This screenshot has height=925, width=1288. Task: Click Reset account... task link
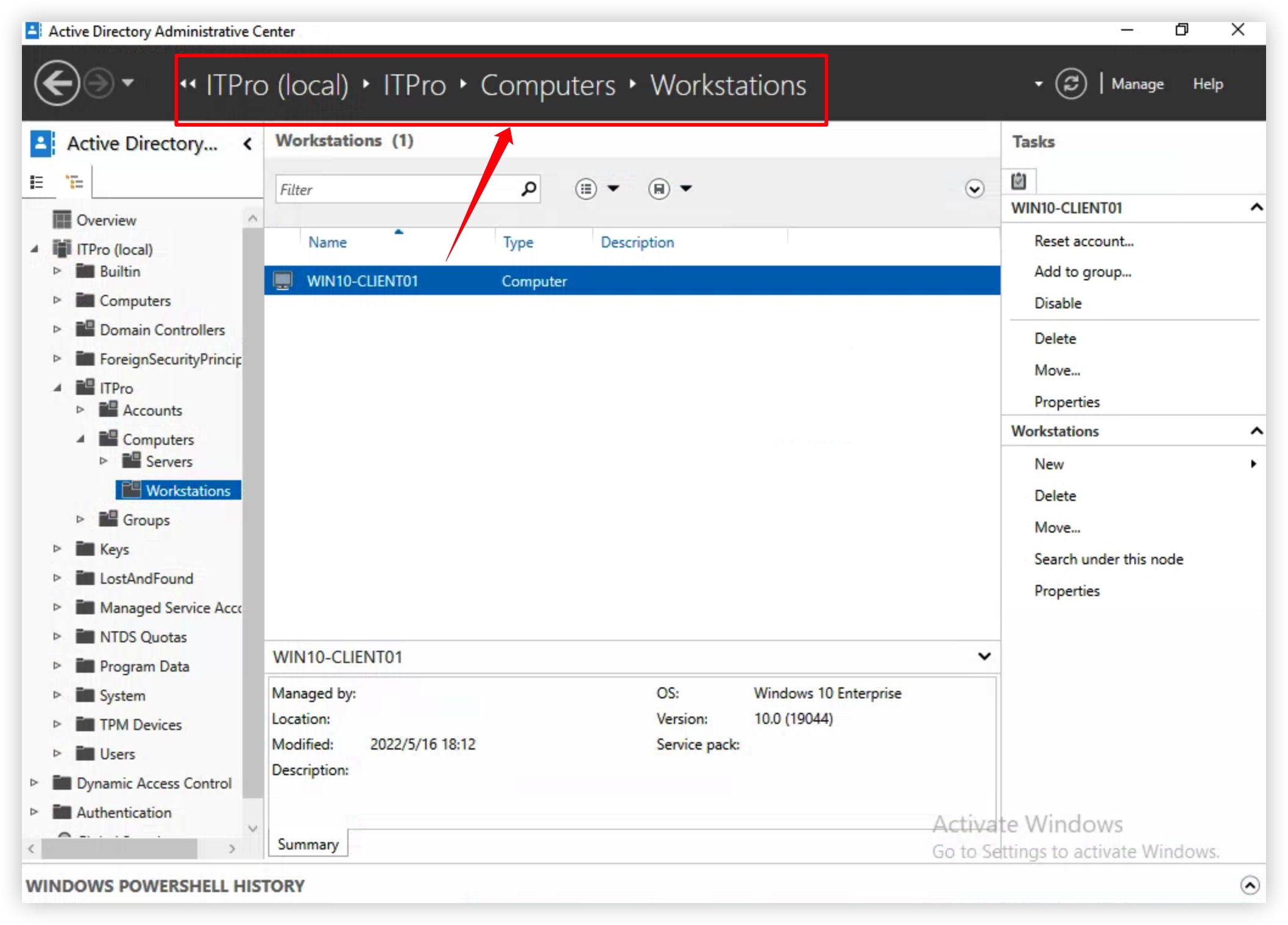pyautogui.click(x=1083, y=241)
